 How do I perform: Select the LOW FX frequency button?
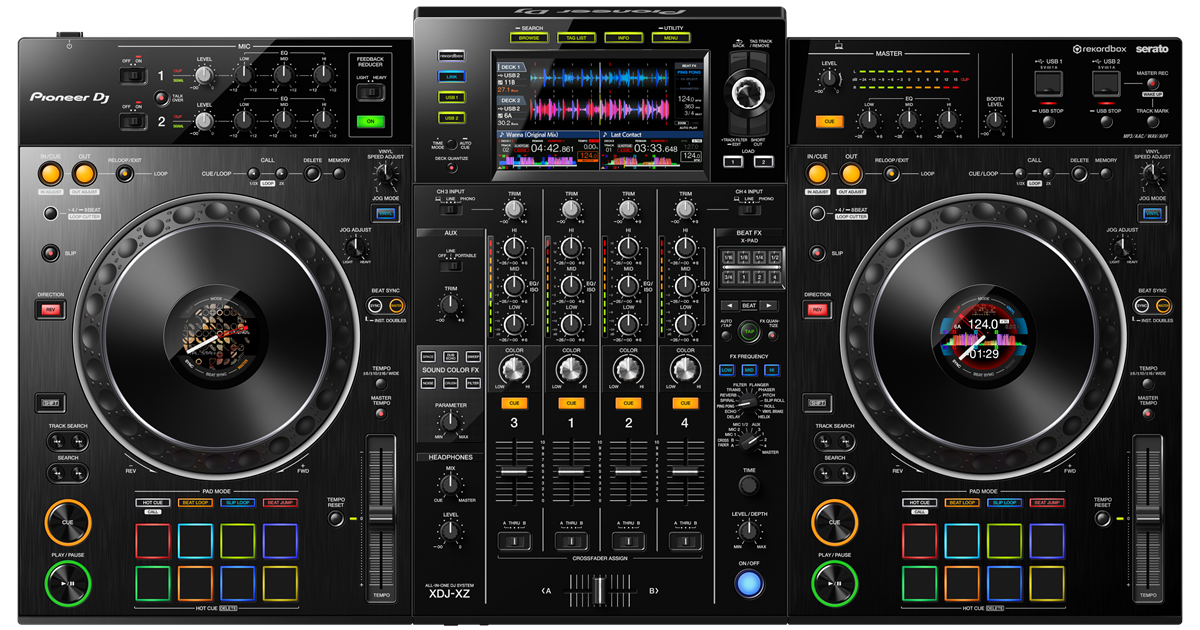pyautogui.click(x=727, y=369)
